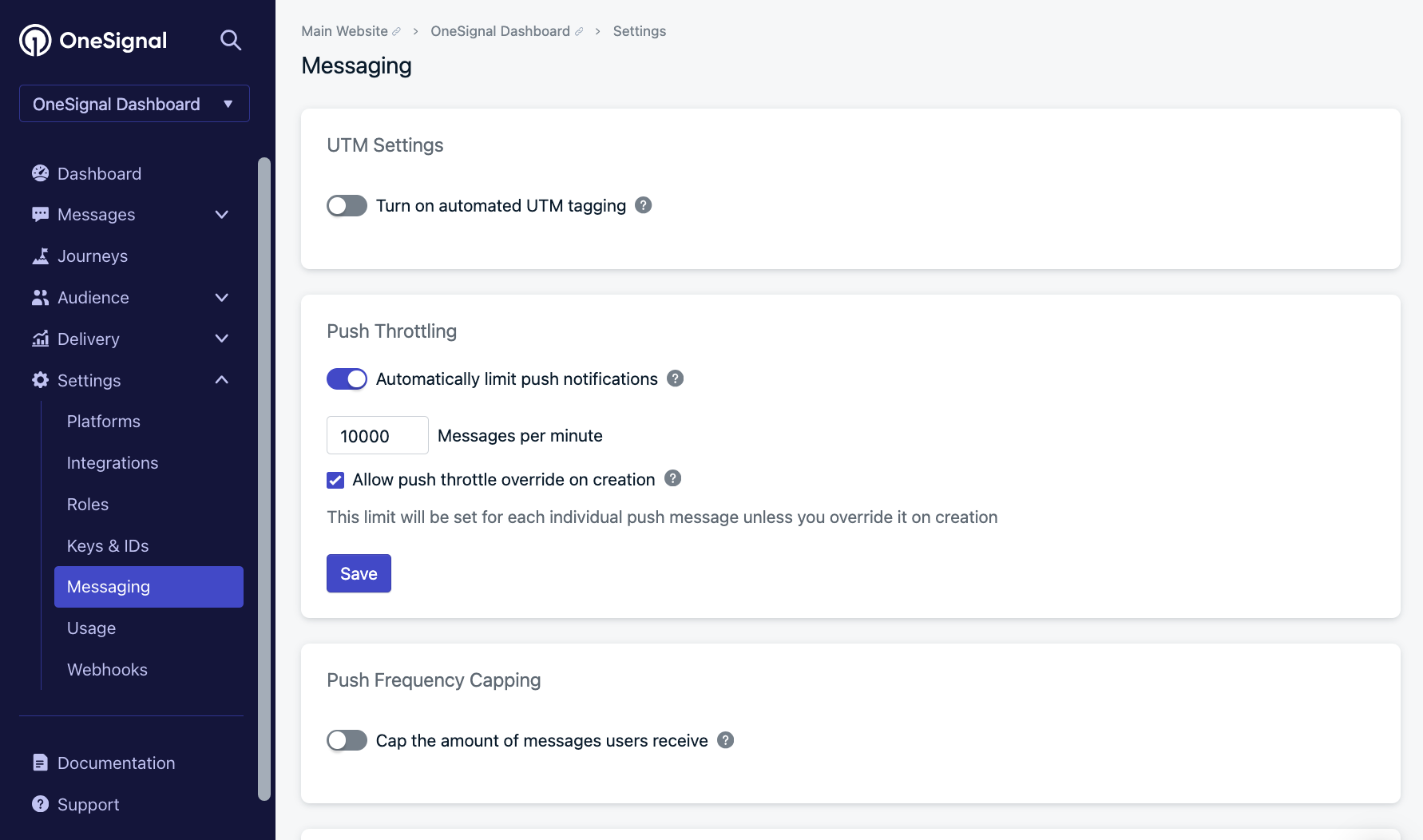Click the Journeys icon in sidebar
The width and height of the screenshot is (1423, 840).
point(40,256)
